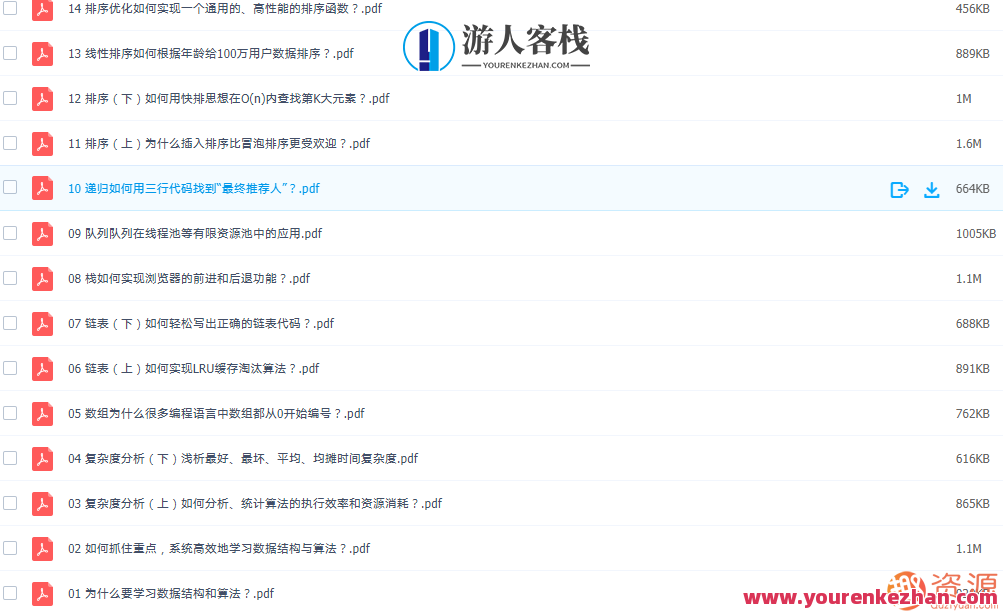The height and width of the screenshot is (614, 1003).
Task: Check the checkbox for file 01
Action: click(x=10, y=593)
